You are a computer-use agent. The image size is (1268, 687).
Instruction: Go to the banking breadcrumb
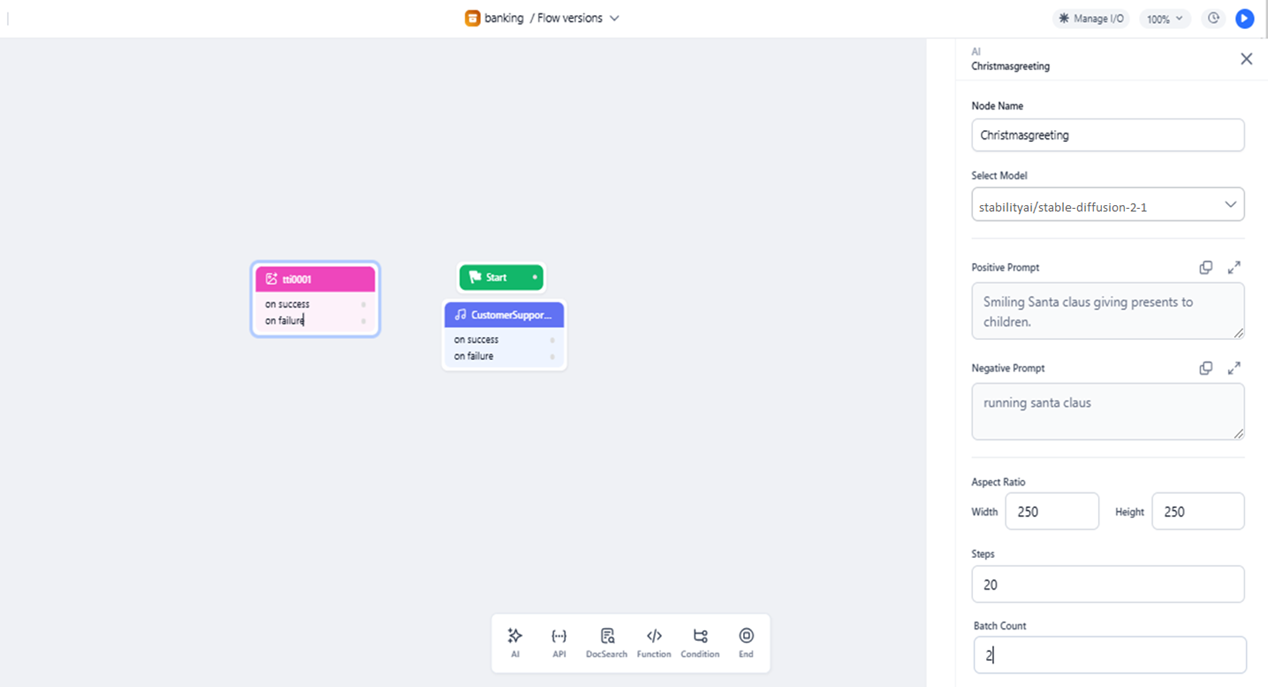click(504, 18)
